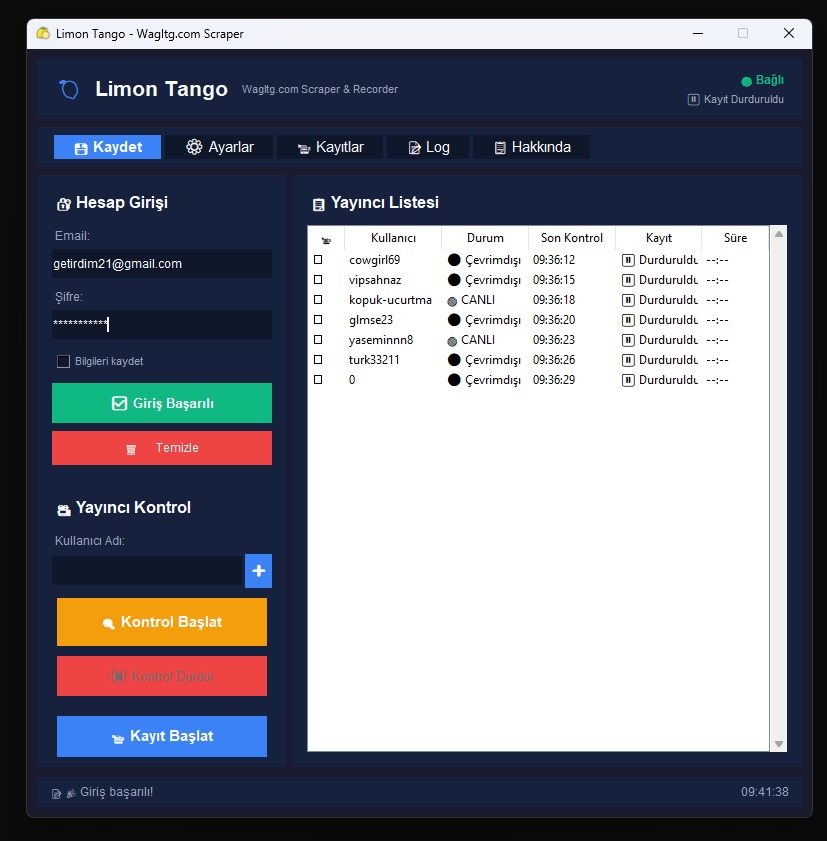827x841 pixels.
Task: Click the blue Kayıt Başlat button
Action: pyautogui.click(x=162, y=736)
